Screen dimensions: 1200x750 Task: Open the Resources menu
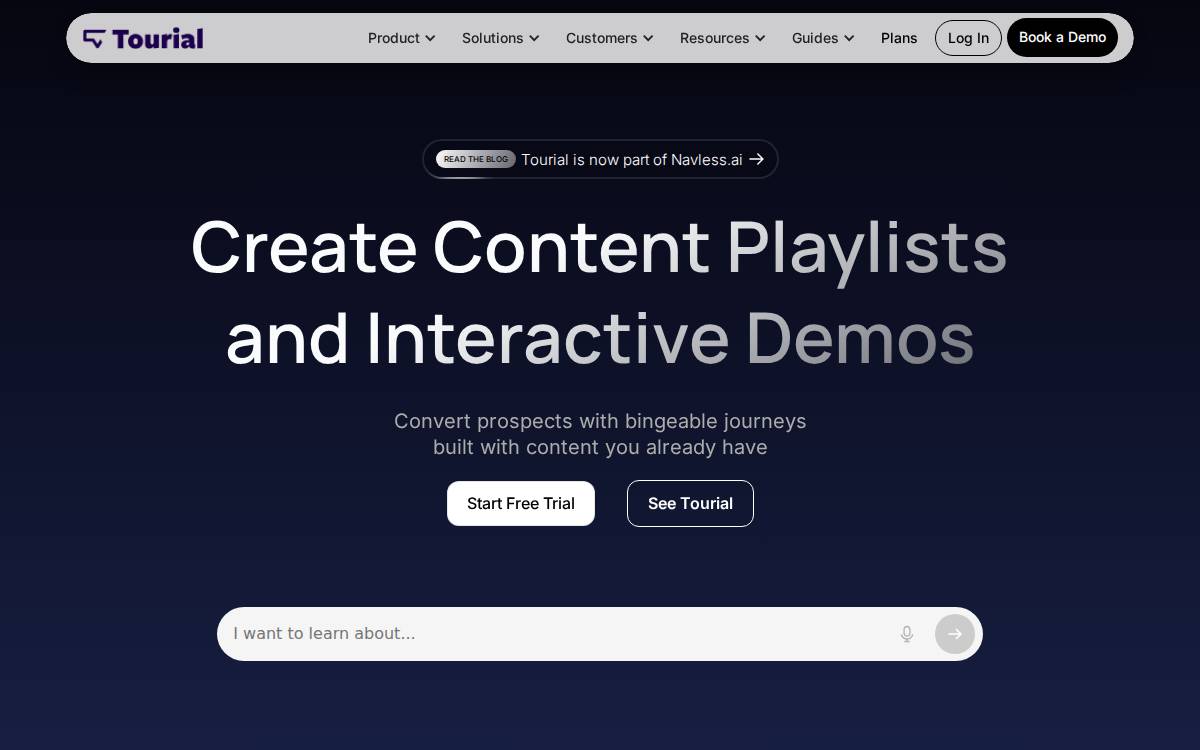tap(723, 38)
